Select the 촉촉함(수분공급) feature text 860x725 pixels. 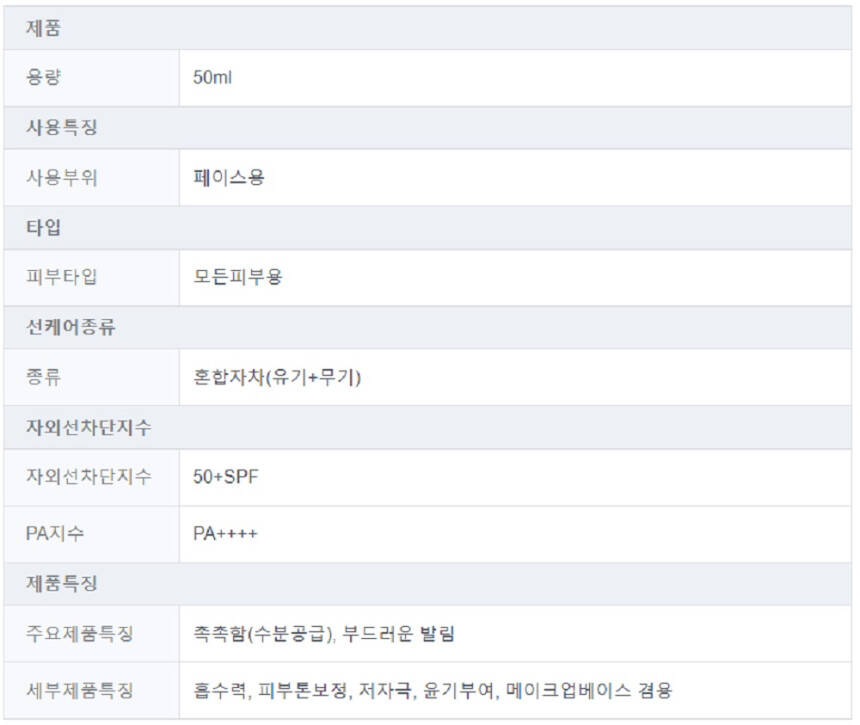tap(263, 634)
